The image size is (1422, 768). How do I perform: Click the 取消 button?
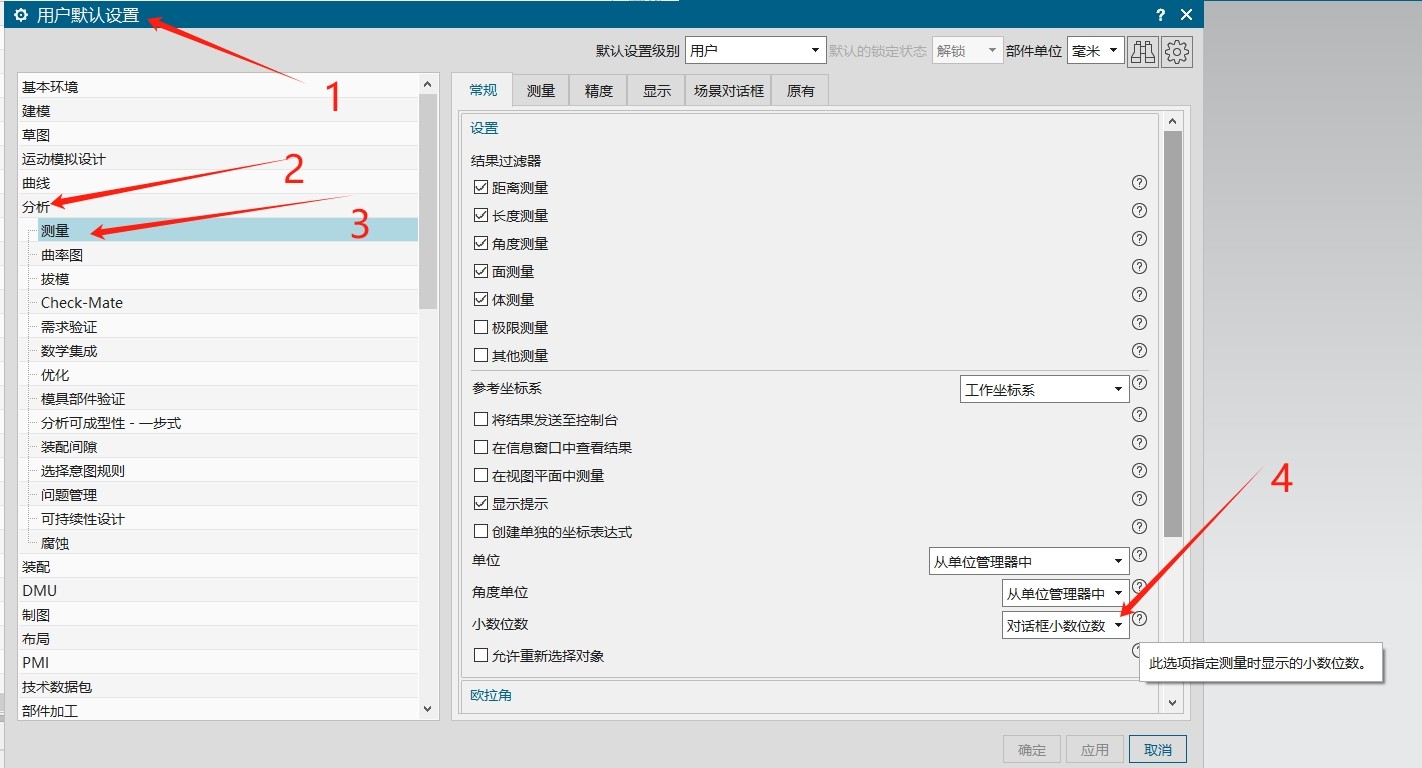[x=1158, y=749]
